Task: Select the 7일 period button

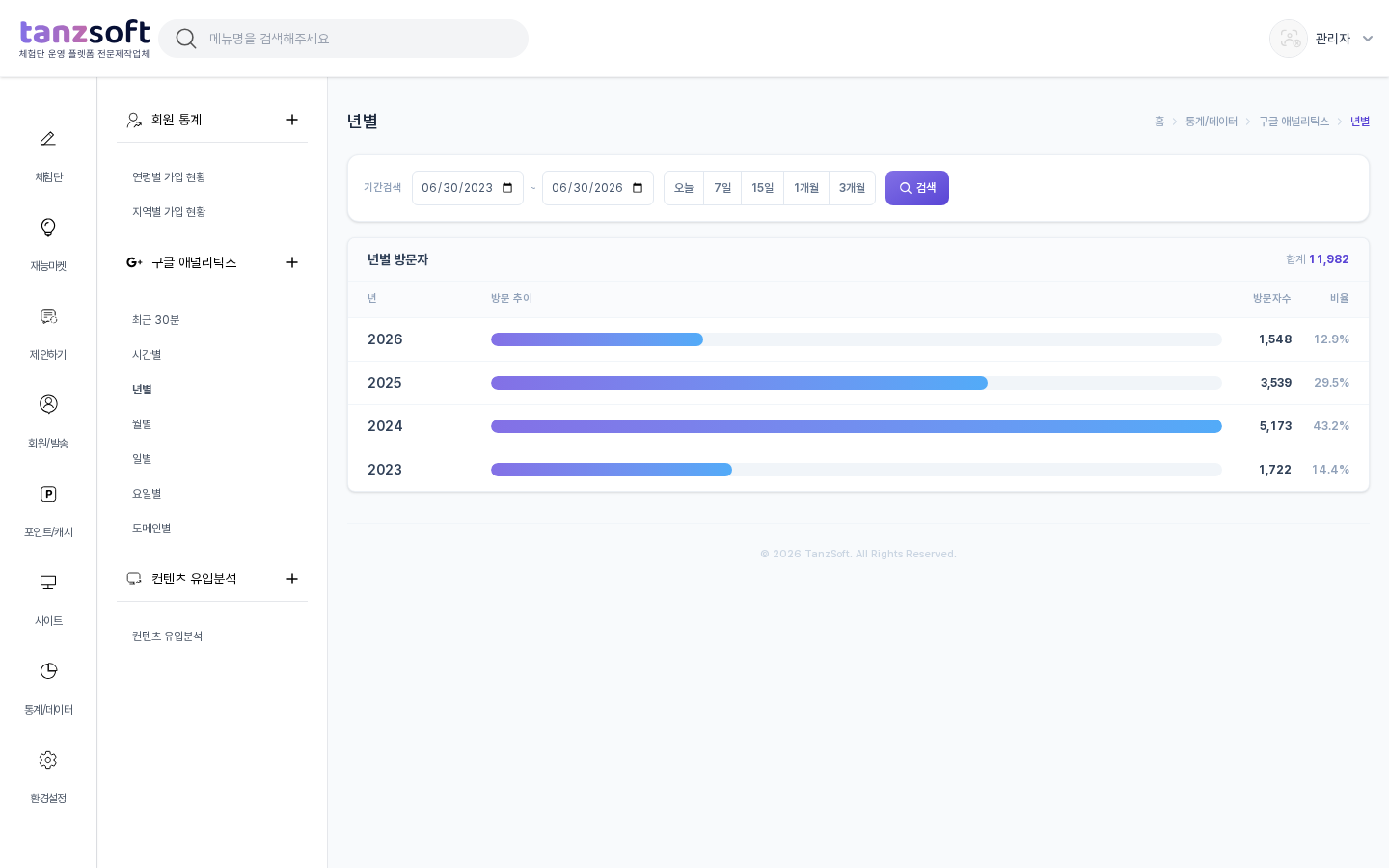Action: [x=722, y=188]
